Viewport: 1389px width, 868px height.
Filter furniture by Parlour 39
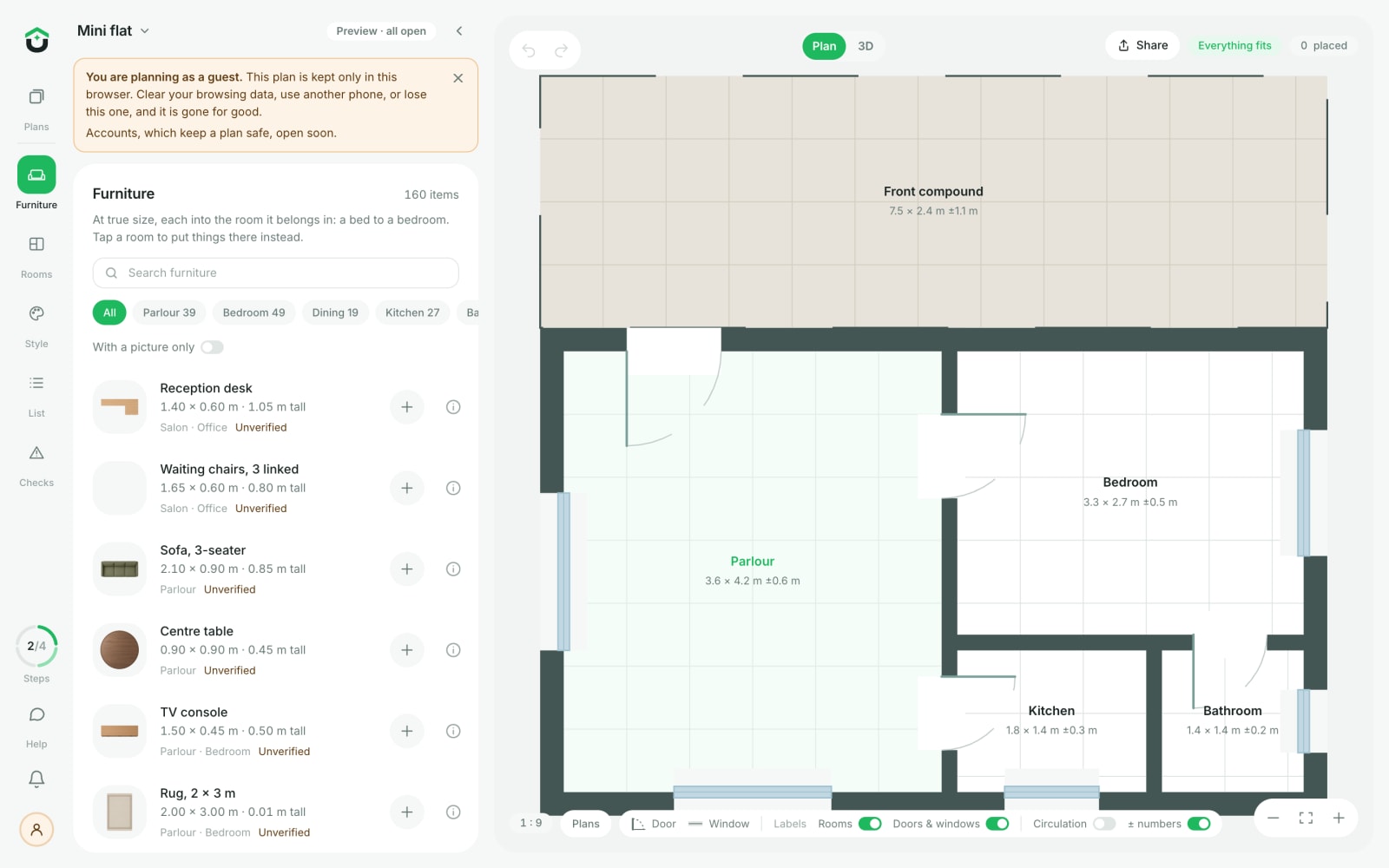[169, 312]
